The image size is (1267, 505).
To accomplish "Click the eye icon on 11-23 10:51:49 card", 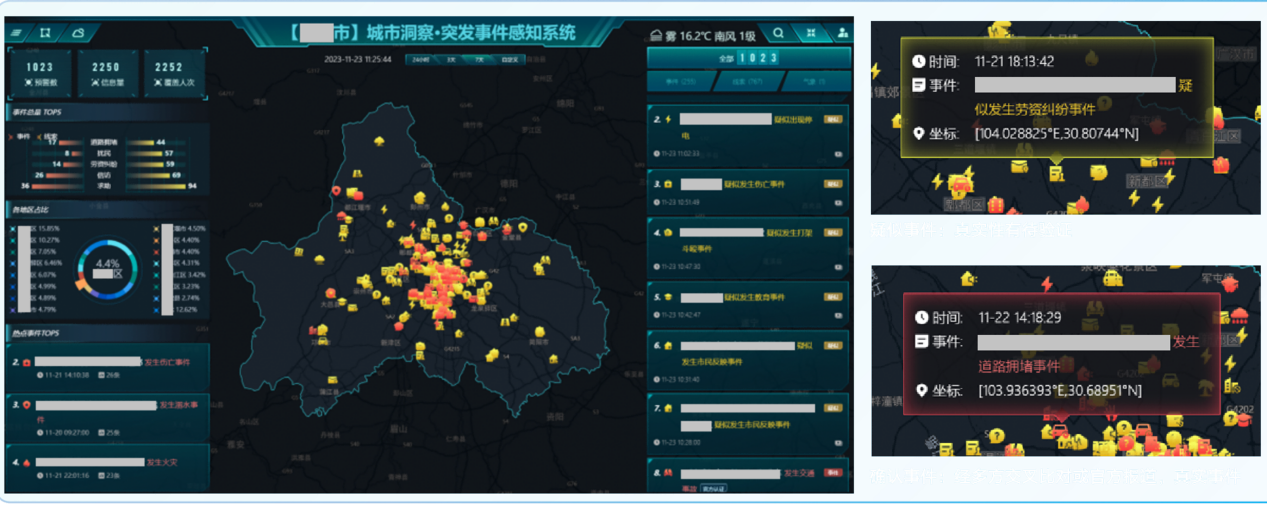I will [x=838, y=202].
